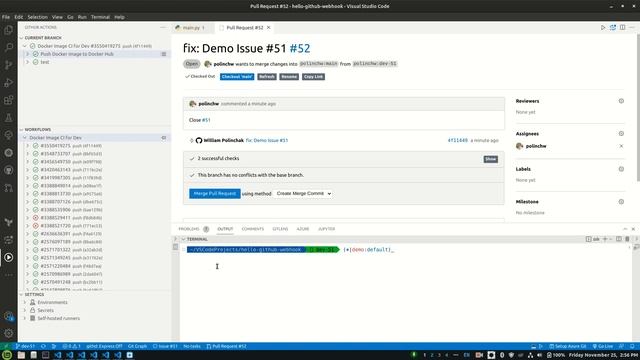Open the logs icon on Push Docker image row
This screenshot has height=360, width=640.
coord(164,54)
